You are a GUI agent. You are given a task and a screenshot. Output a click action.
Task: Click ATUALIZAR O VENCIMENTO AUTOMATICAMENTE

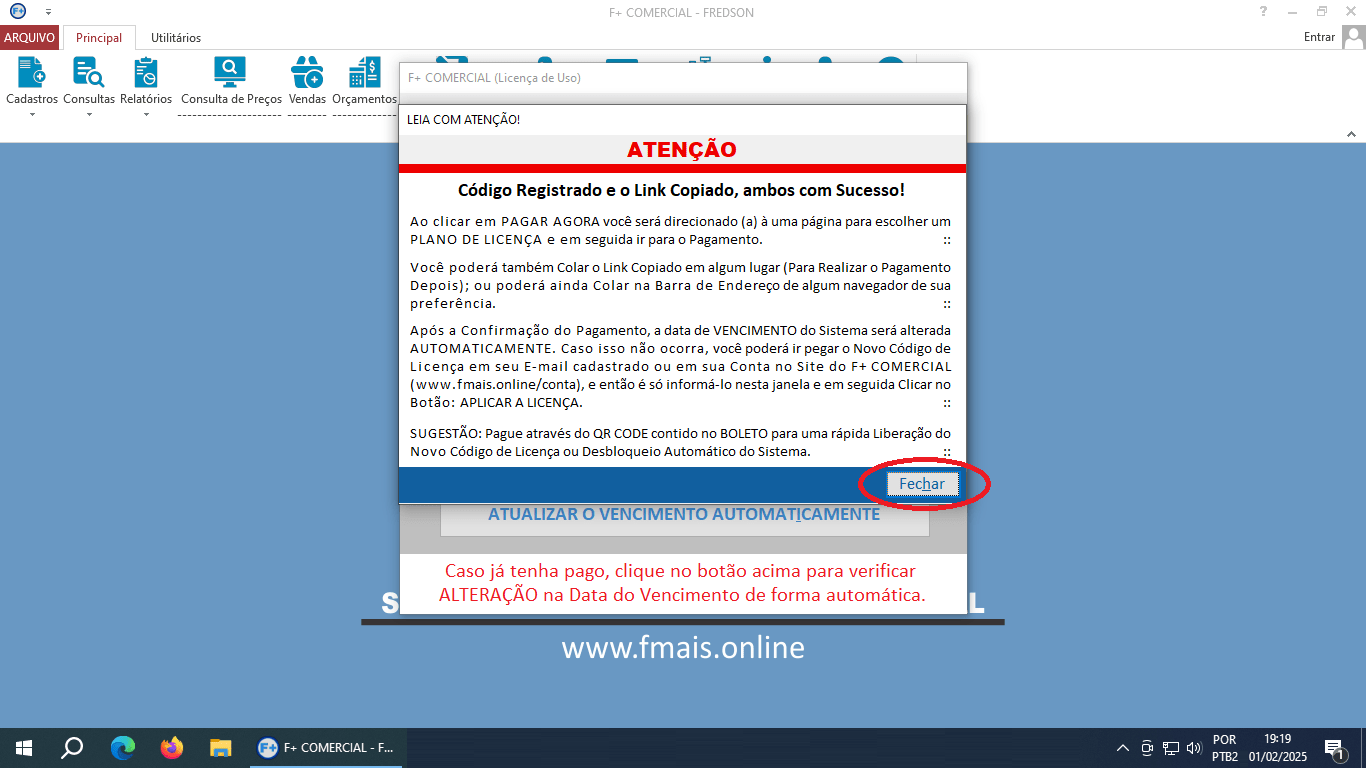(x=683, y=514)
